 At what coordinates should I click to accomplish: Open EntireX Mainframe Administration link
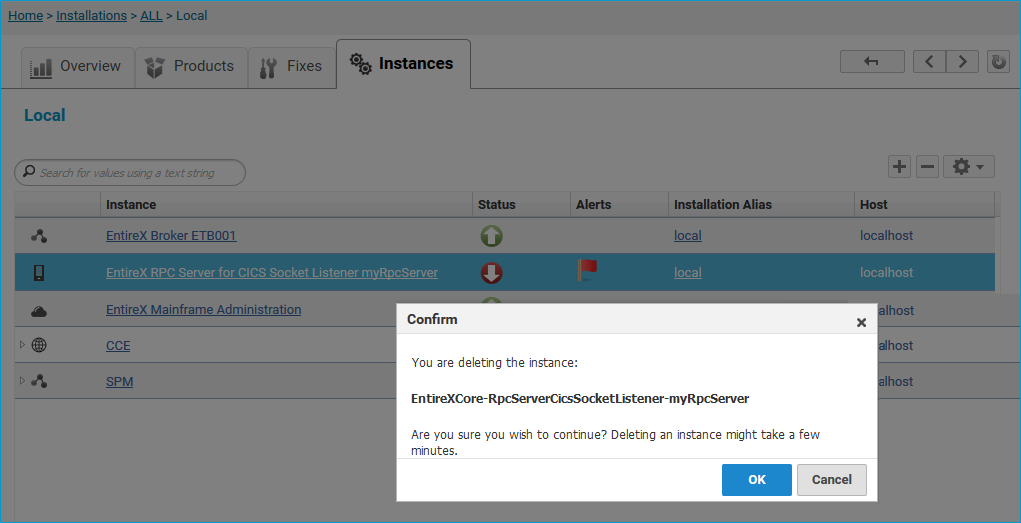pos(203,310)
